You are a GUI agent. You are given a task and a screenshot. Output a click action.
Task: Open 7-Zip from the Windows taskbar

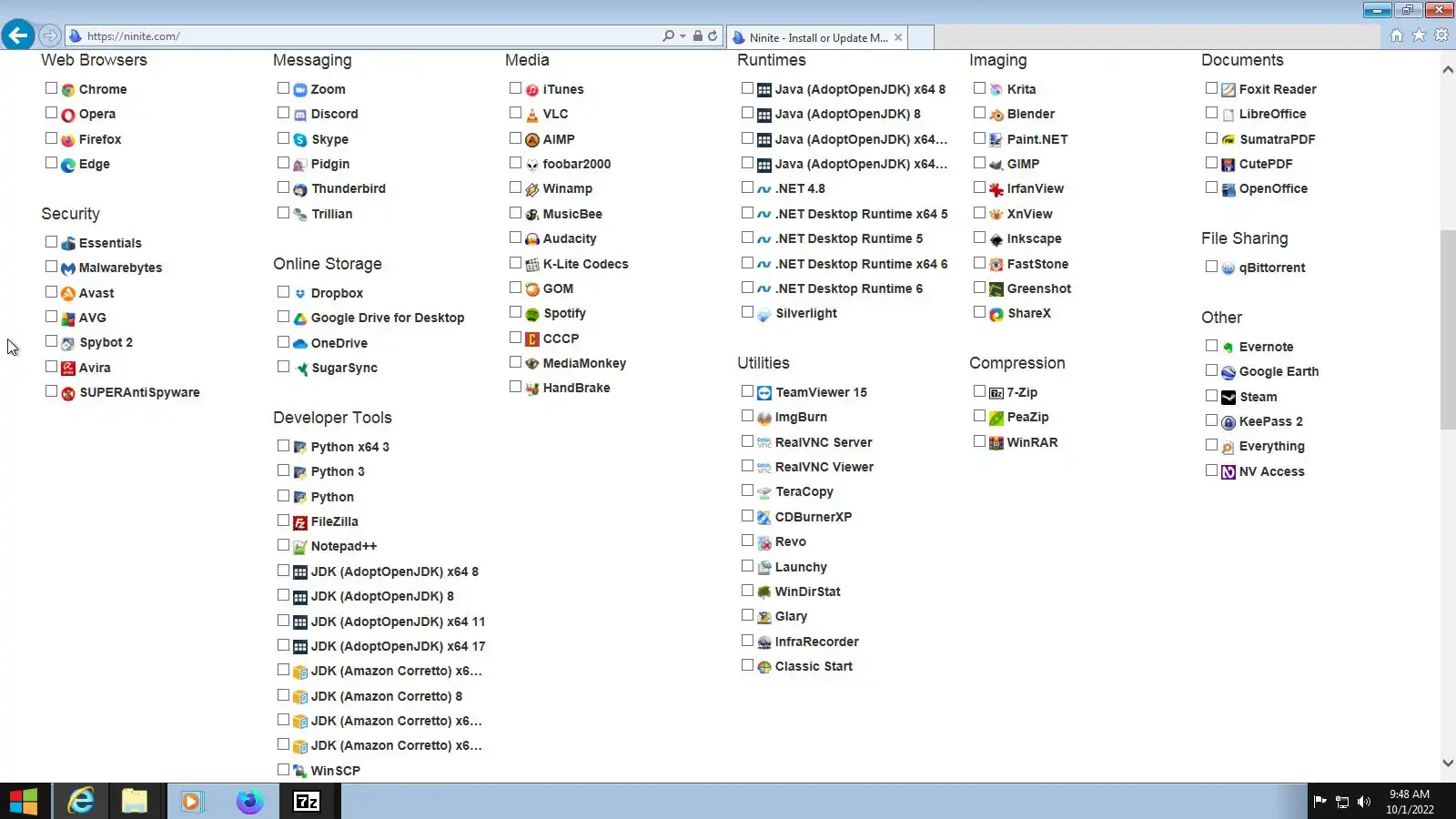307,802
